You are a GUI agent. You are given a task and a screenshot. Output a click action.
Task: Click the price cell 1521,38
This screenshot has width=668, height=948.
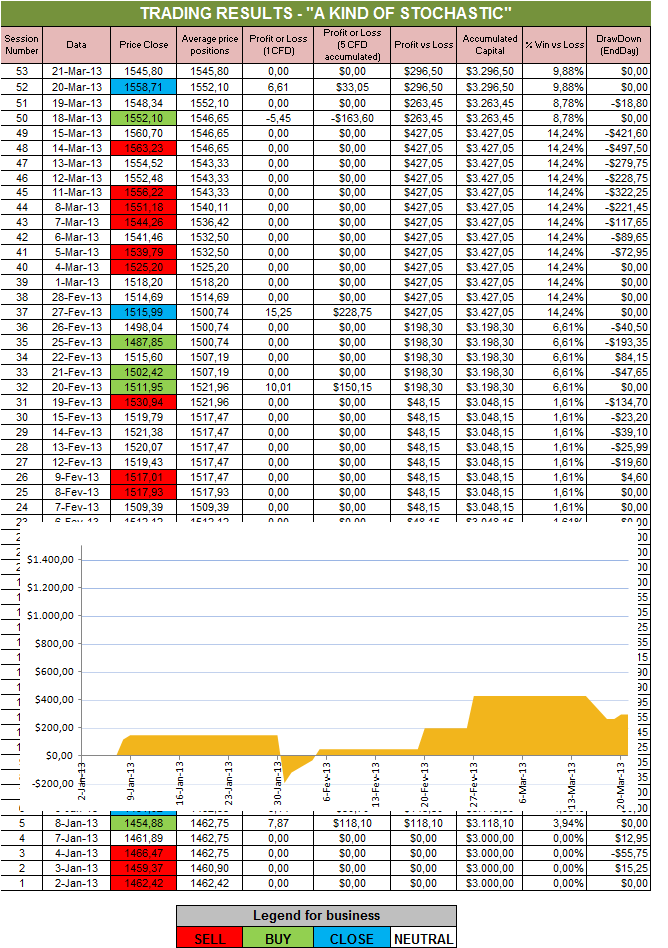(x=143, y=432)
